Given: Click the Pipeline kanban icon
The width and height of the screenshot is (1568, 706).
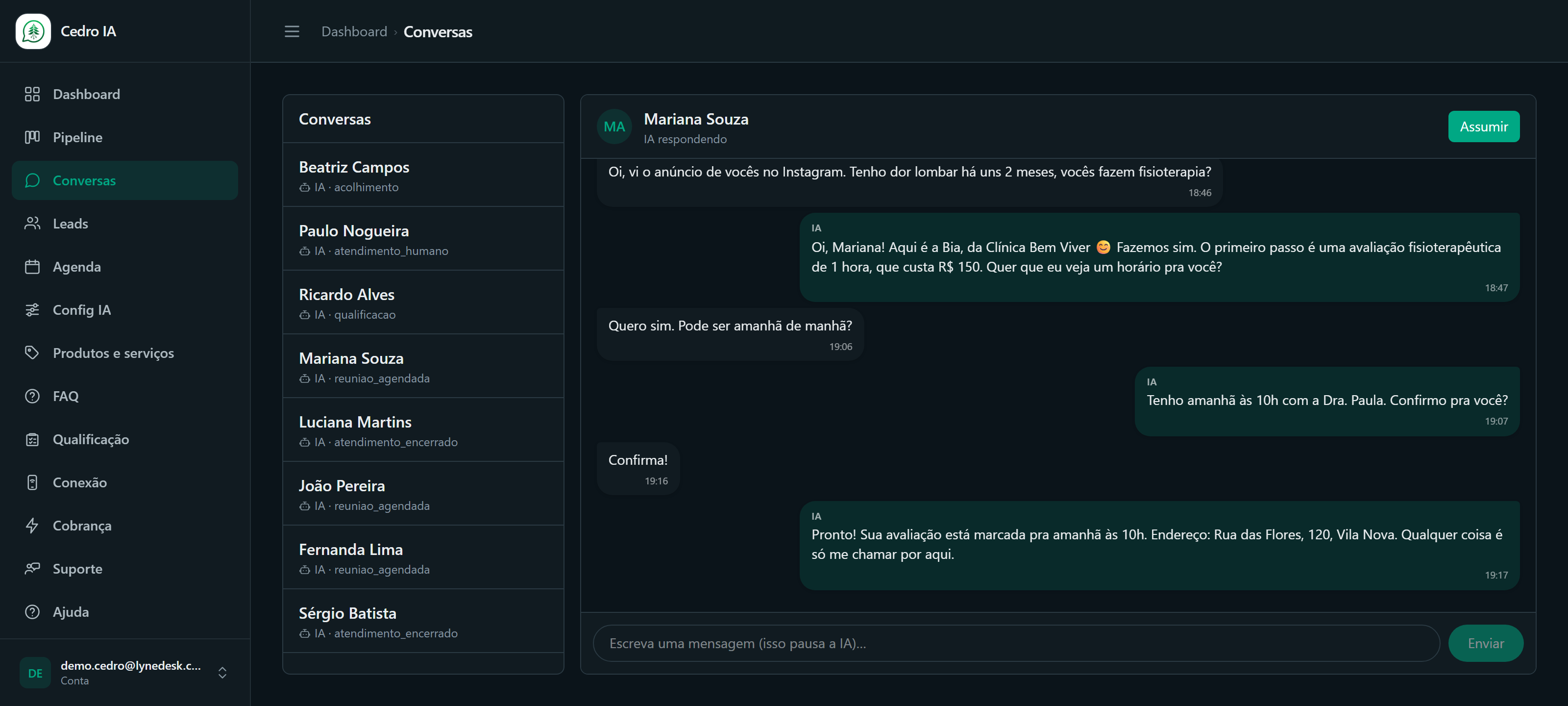Looking at the screenshot, I should click(32, 137).
